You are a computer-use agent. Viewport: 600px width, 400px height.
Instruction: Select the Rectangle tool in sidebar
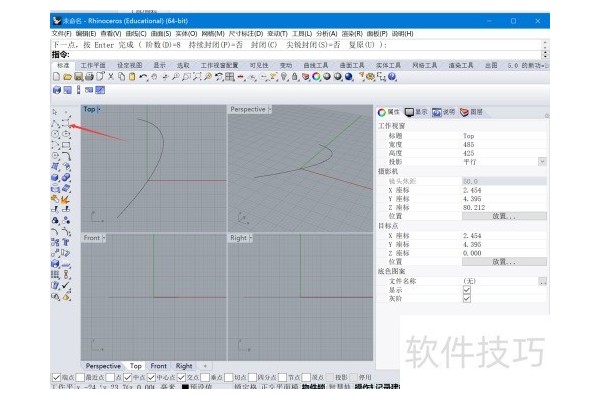[66, 145]
